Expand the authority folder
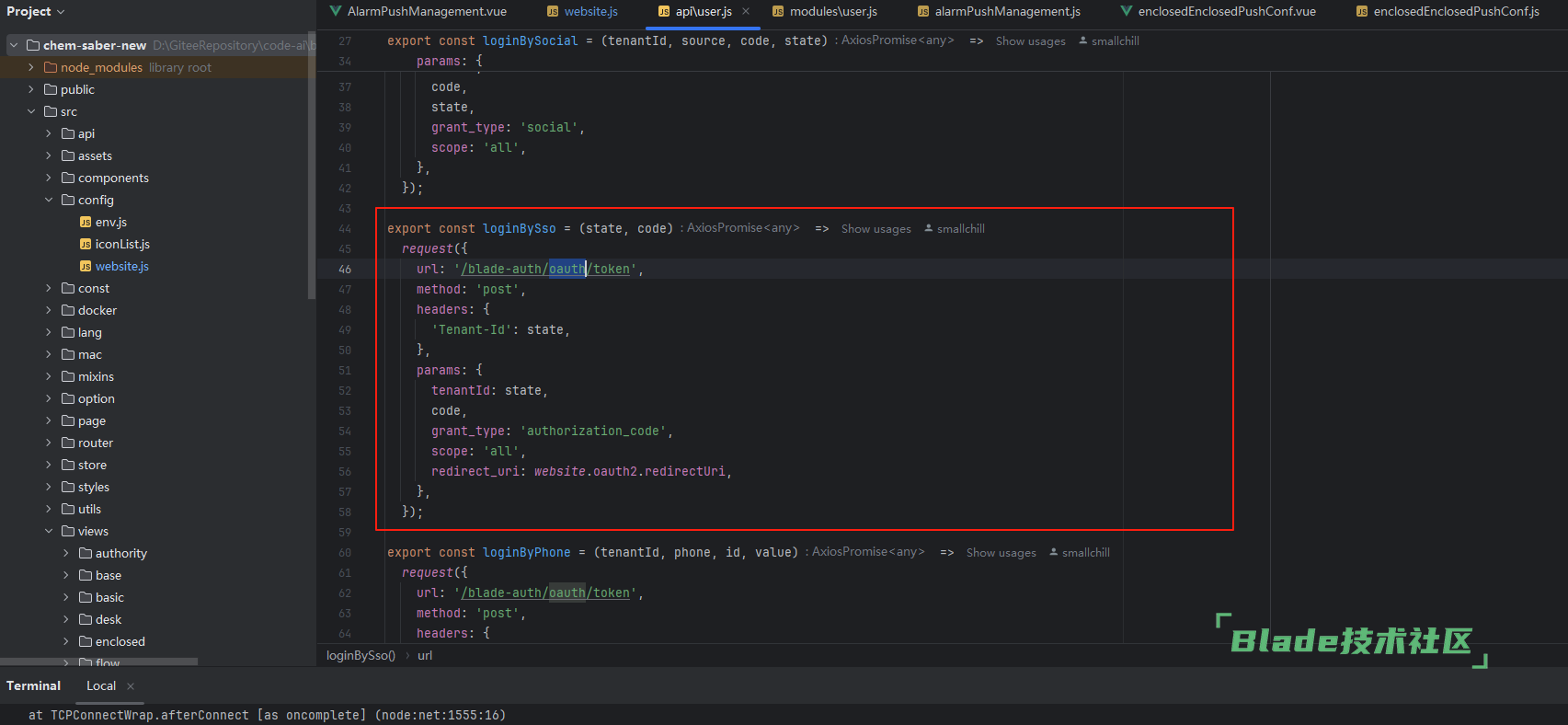Viewport: 1568px width, 725px height. [66, 553]
